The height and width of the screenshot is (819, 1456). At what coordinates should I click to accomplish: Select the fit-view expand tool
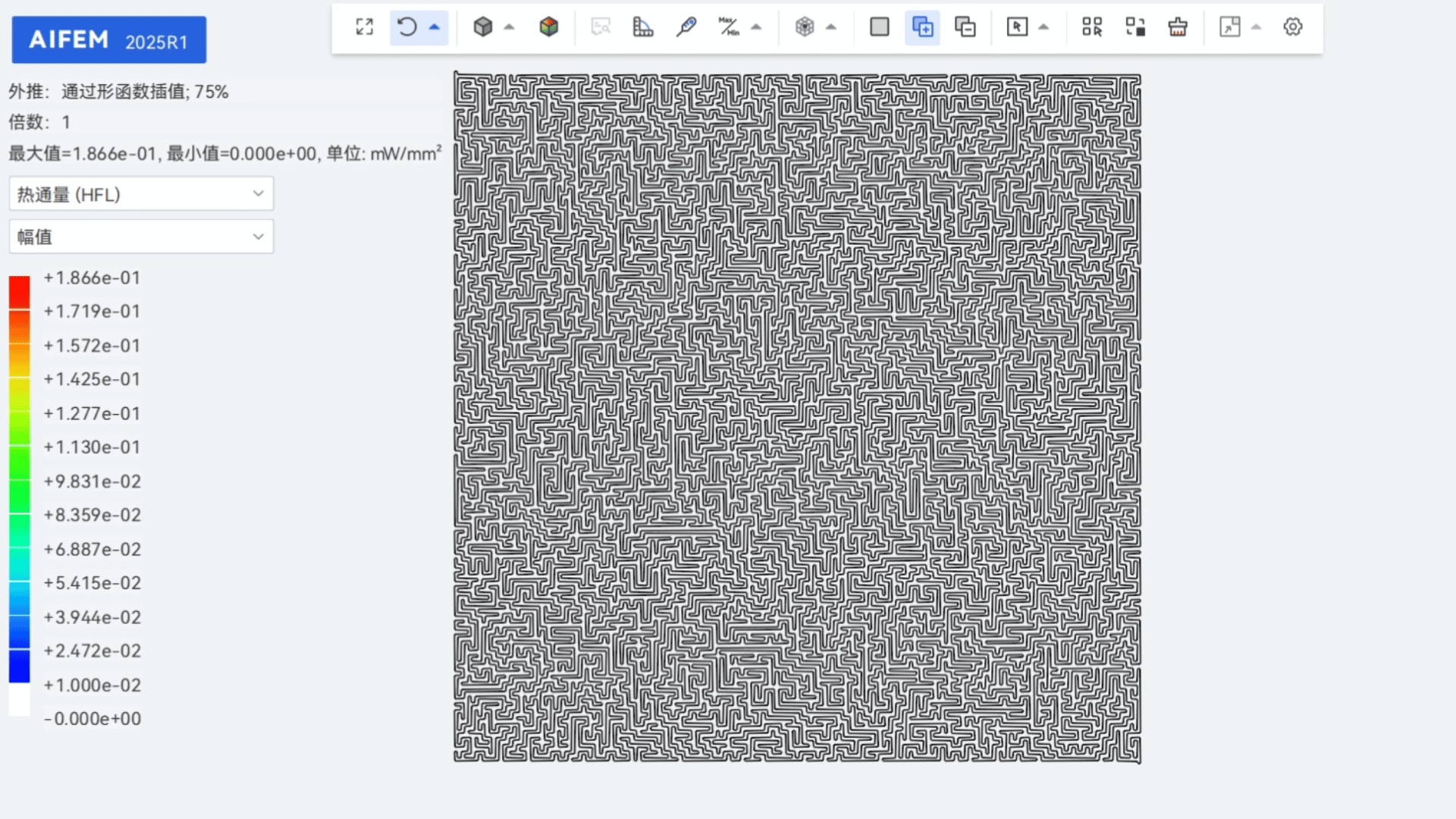364,27
